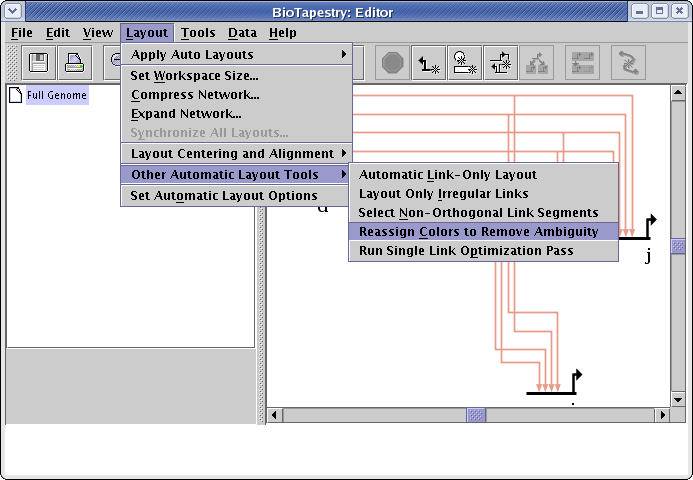Click the curved path toolbar icon
Screen dimensions: 693x480
pyautogui.click(x=627, y=63)
